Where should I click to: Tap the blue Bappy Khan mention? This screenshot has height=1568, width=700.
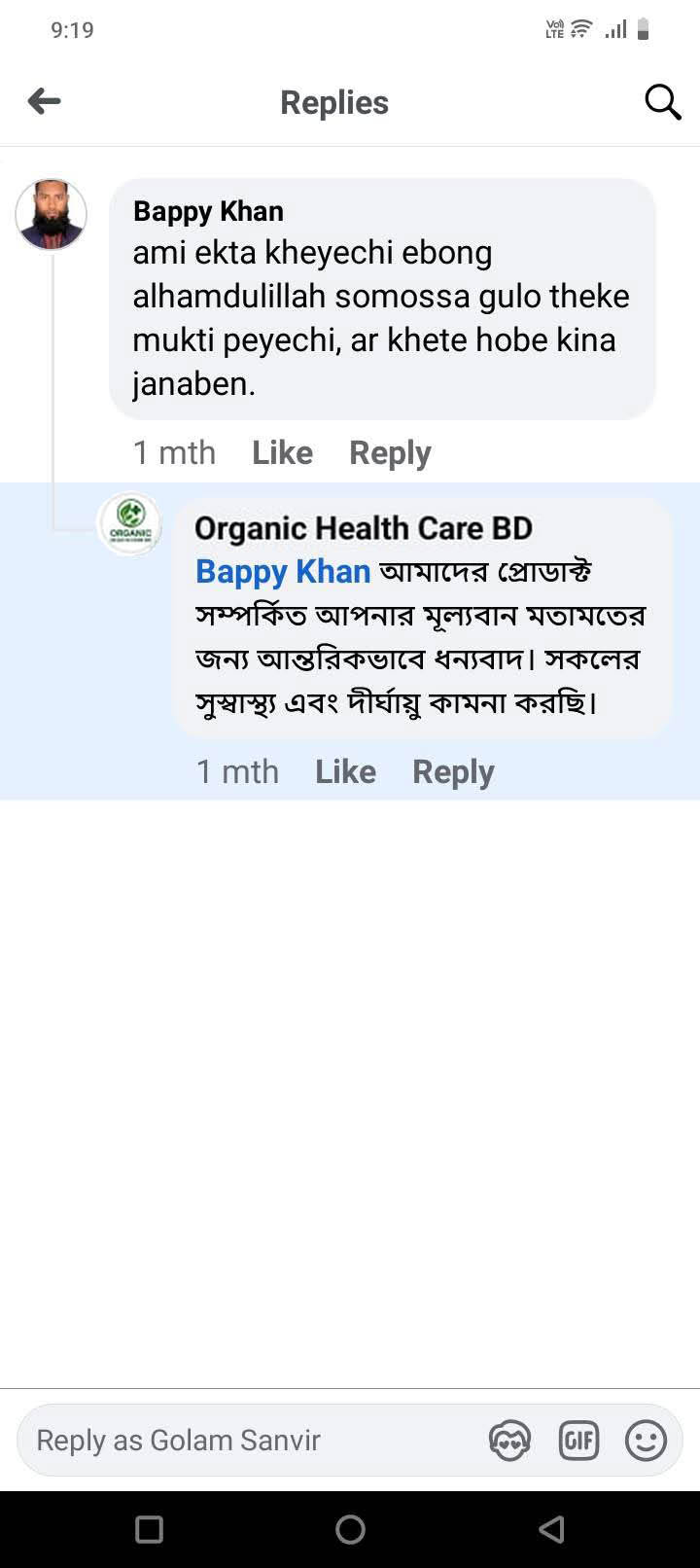(x=283, y=571)
